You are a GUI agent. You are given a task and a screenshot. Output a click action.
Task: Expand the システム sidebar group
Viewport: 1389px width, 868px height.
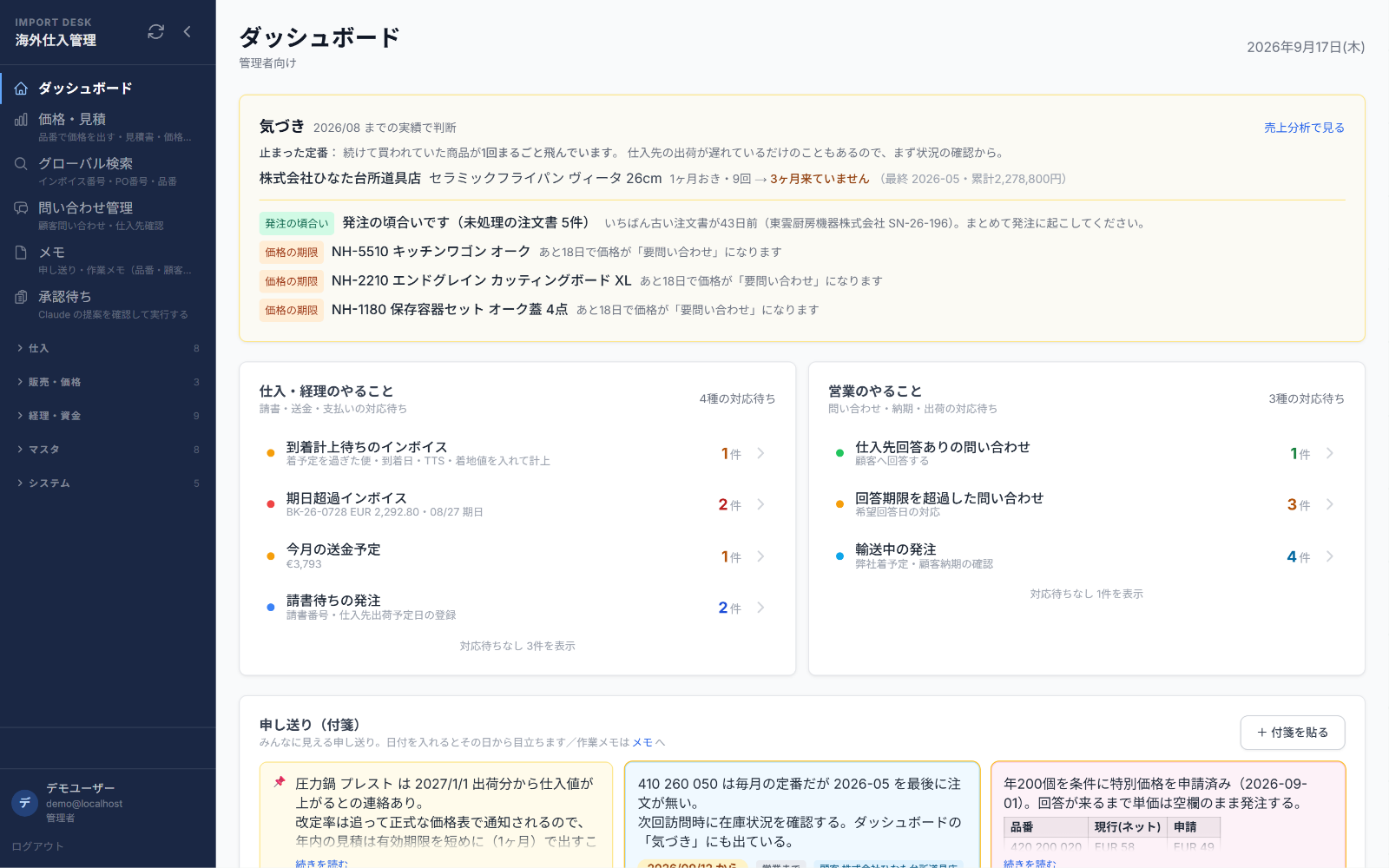(x=108, y=483)
